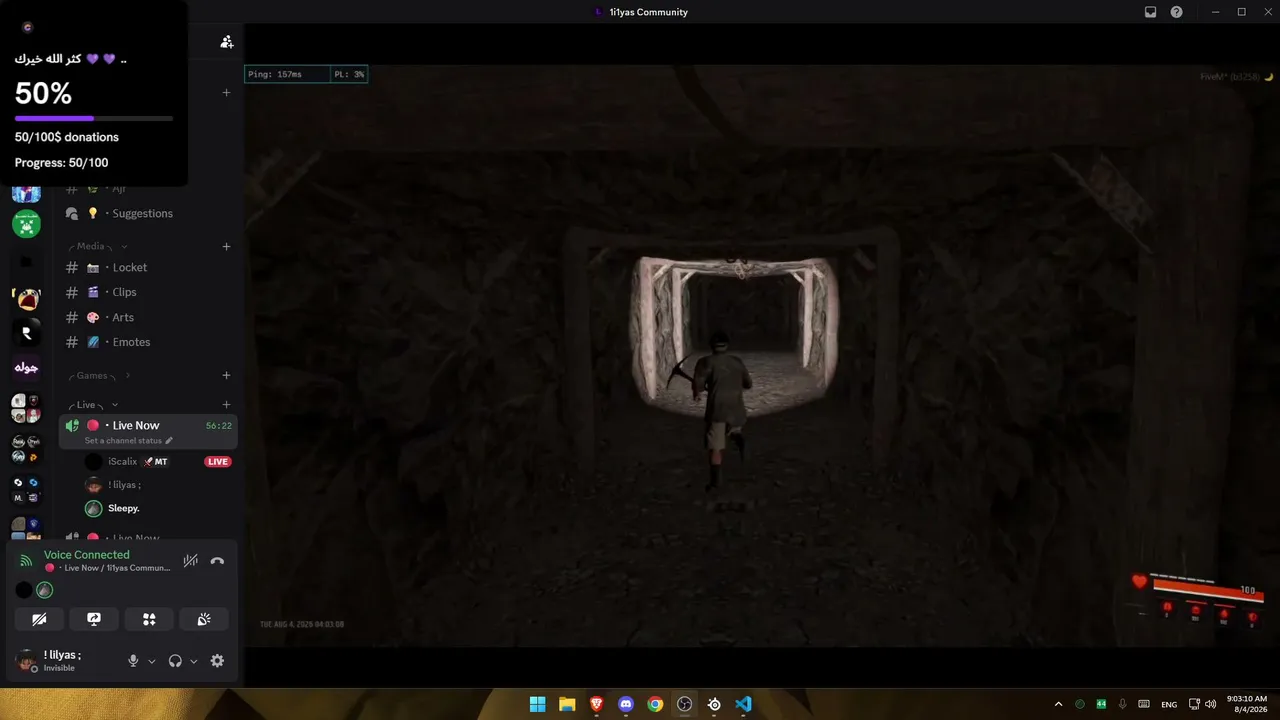This screenshot has width=1280, height=720.
Task: Open the yellow screaming face server
Action: point(26,298)
